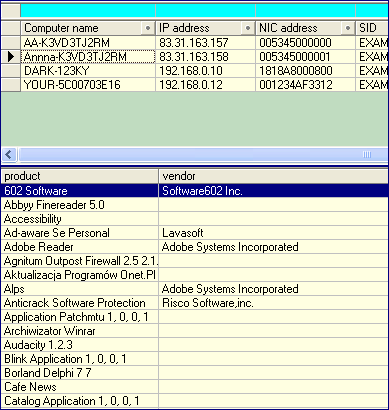Click Adobe Systems Incorporated vendor for Alps

pos(274,289)
